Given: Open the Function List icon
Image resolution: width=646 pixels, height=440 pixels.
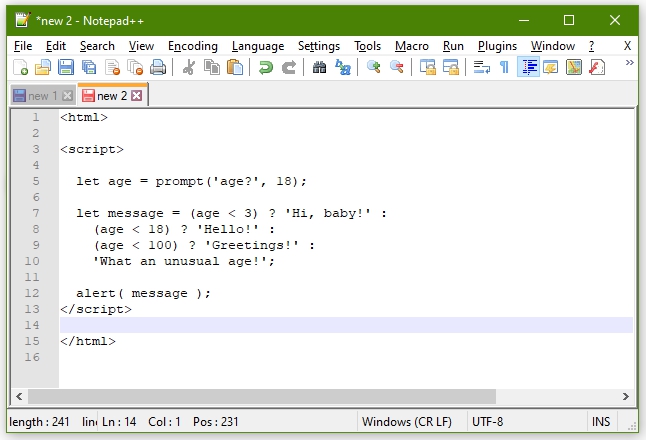Looking at the screenshot, I should pos(597,67).
